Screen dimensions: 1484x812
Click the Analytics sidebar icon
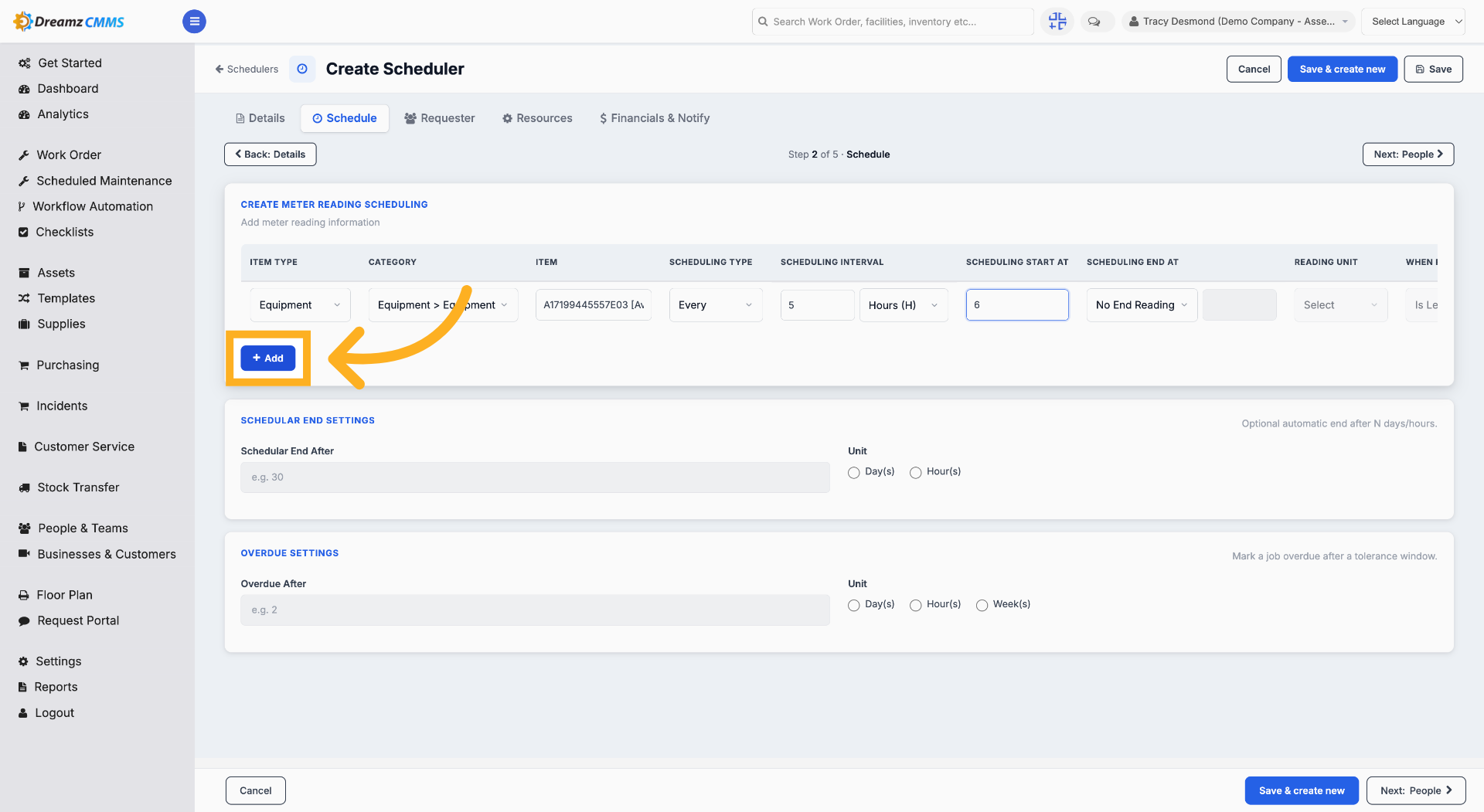point(24,114)
